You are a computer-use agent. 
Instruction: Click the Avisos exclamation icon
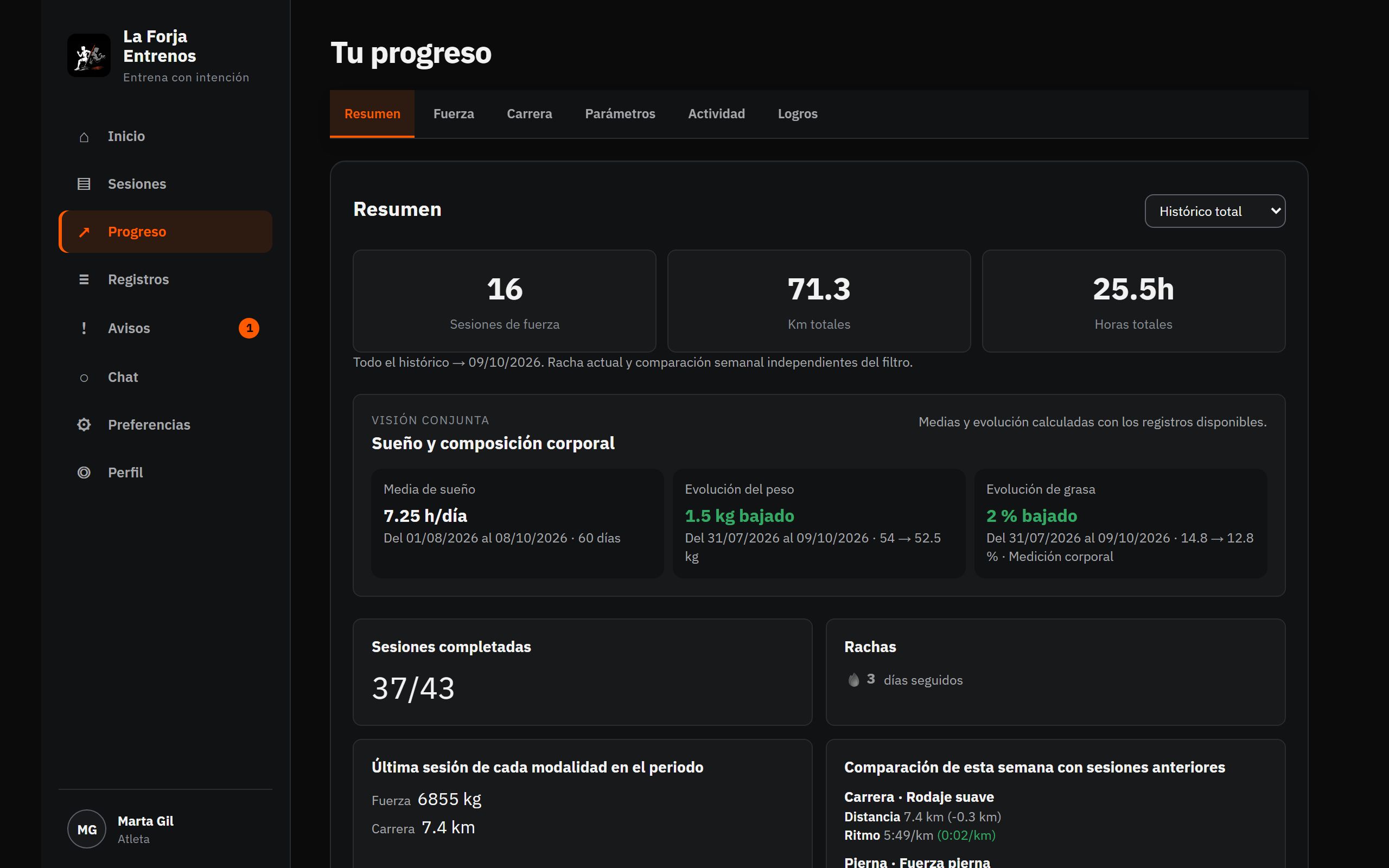click(x=84, y=328)
